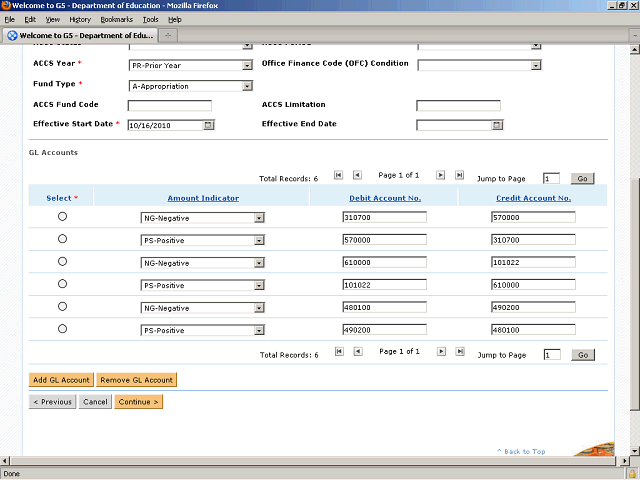Go to last page in top pagination
This screenshot has width=640, height=480.
click(x=460, y=175)
